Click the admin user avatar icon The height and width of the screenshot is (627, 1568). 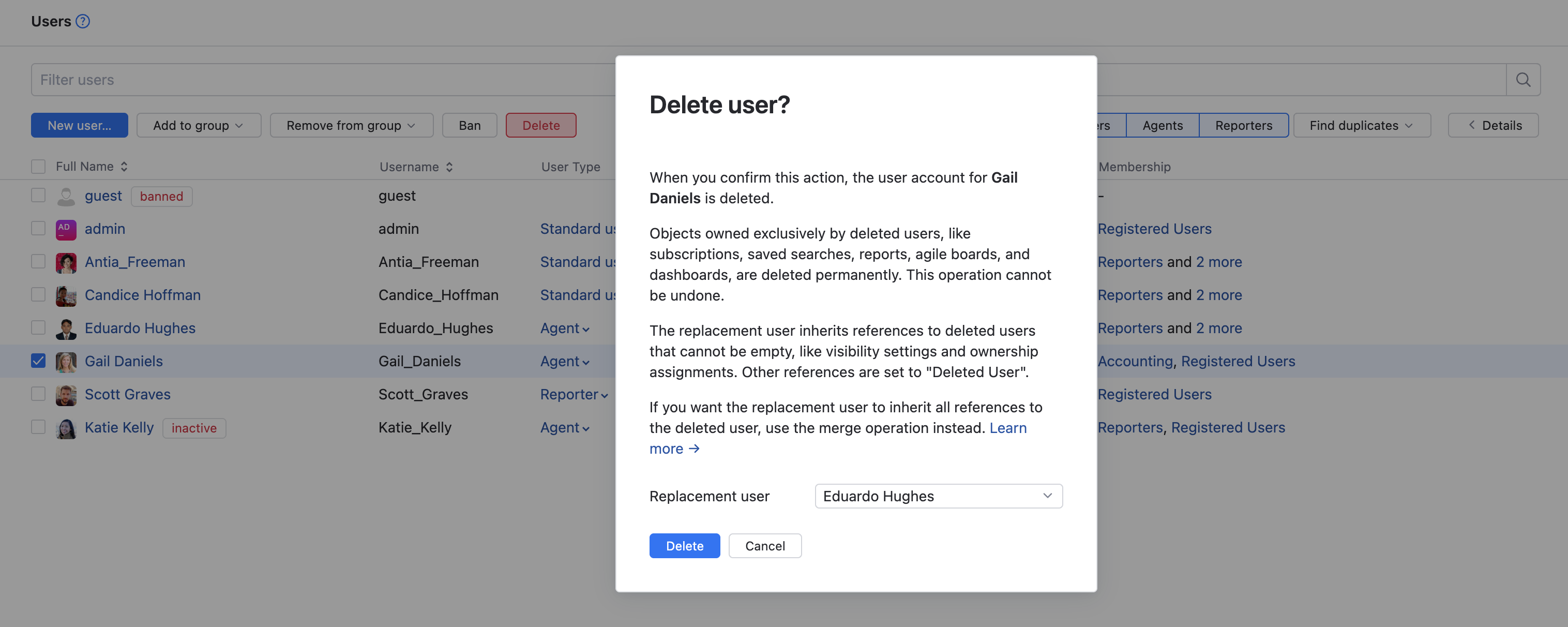click(66, 230)
